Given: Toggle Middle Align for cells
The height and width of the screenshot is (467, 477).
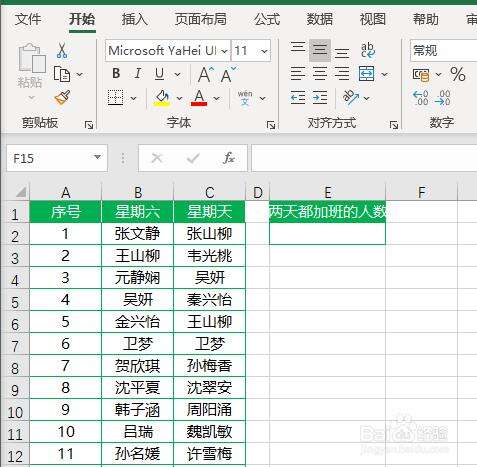Looking at the screenshot, I should tap(320, 50).
